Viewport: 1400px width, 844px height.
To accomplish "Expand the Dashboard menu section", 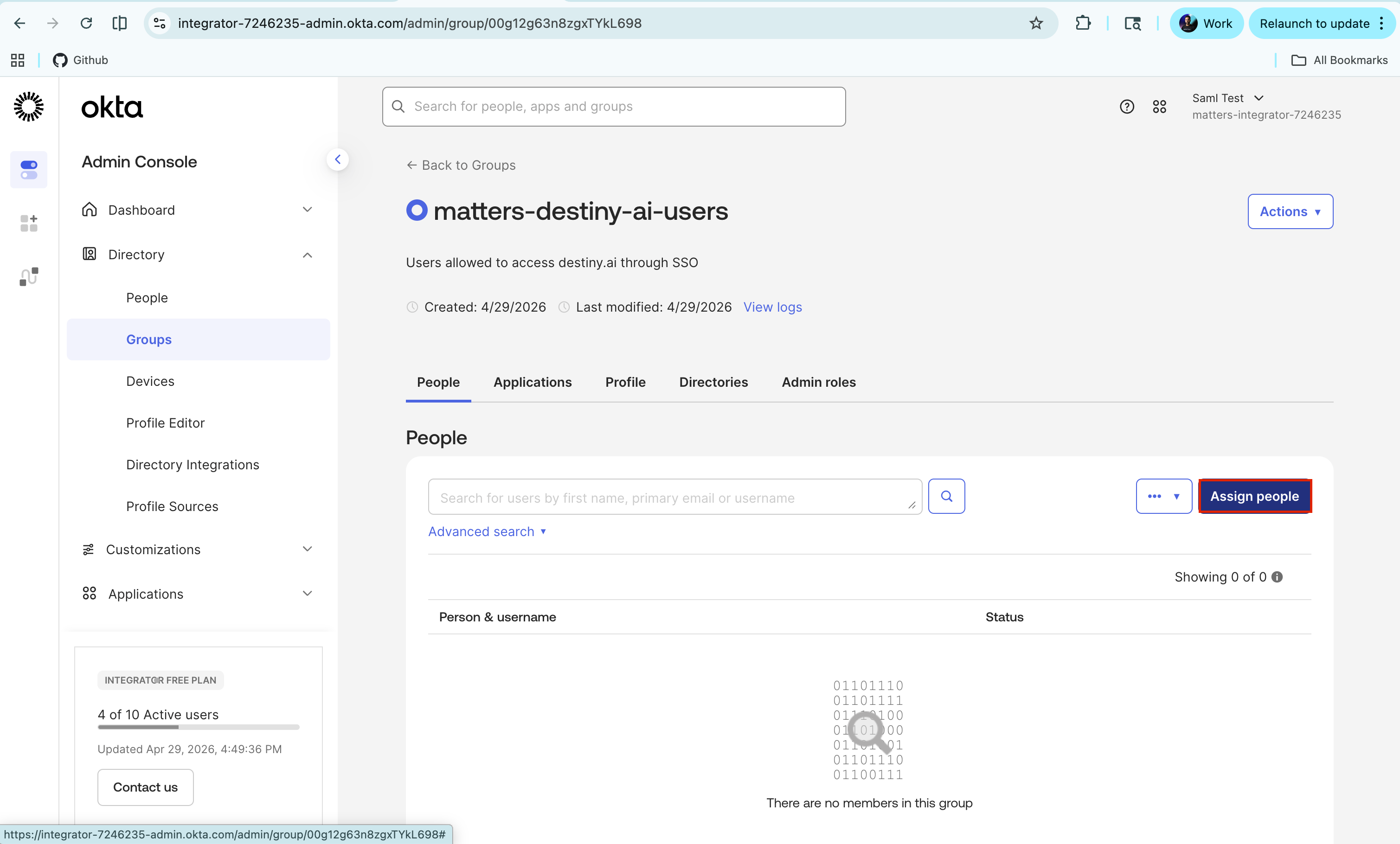I will click(198, 210).
